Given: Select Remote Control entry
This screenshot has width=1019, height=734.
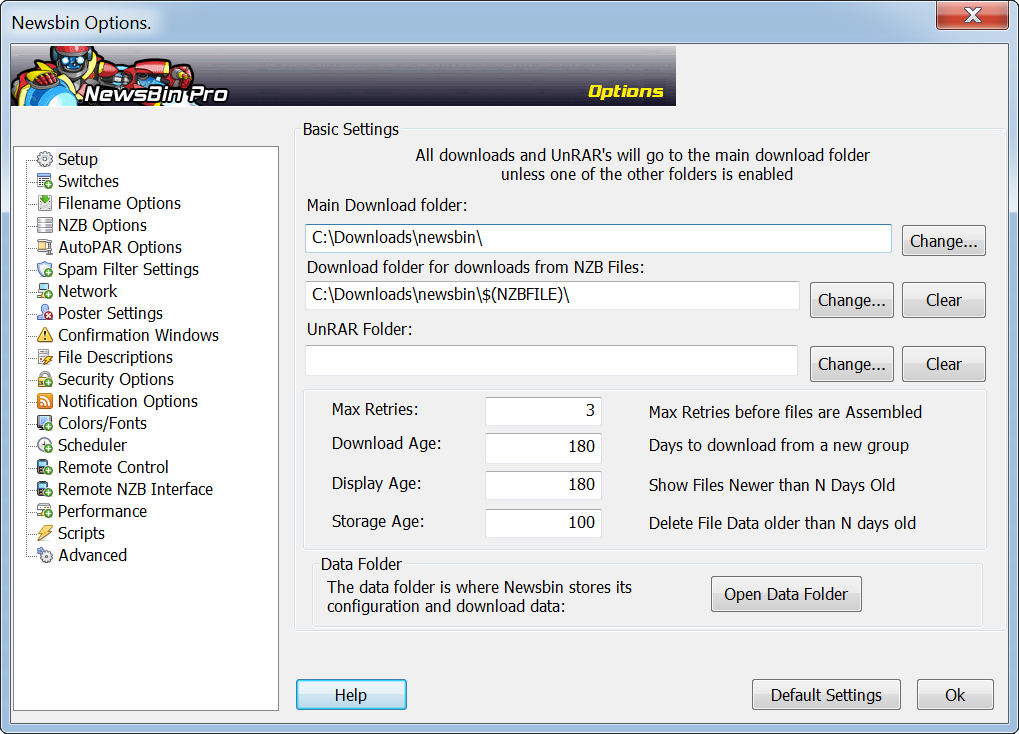Looking at the screenshot, I should coord(113,467).
